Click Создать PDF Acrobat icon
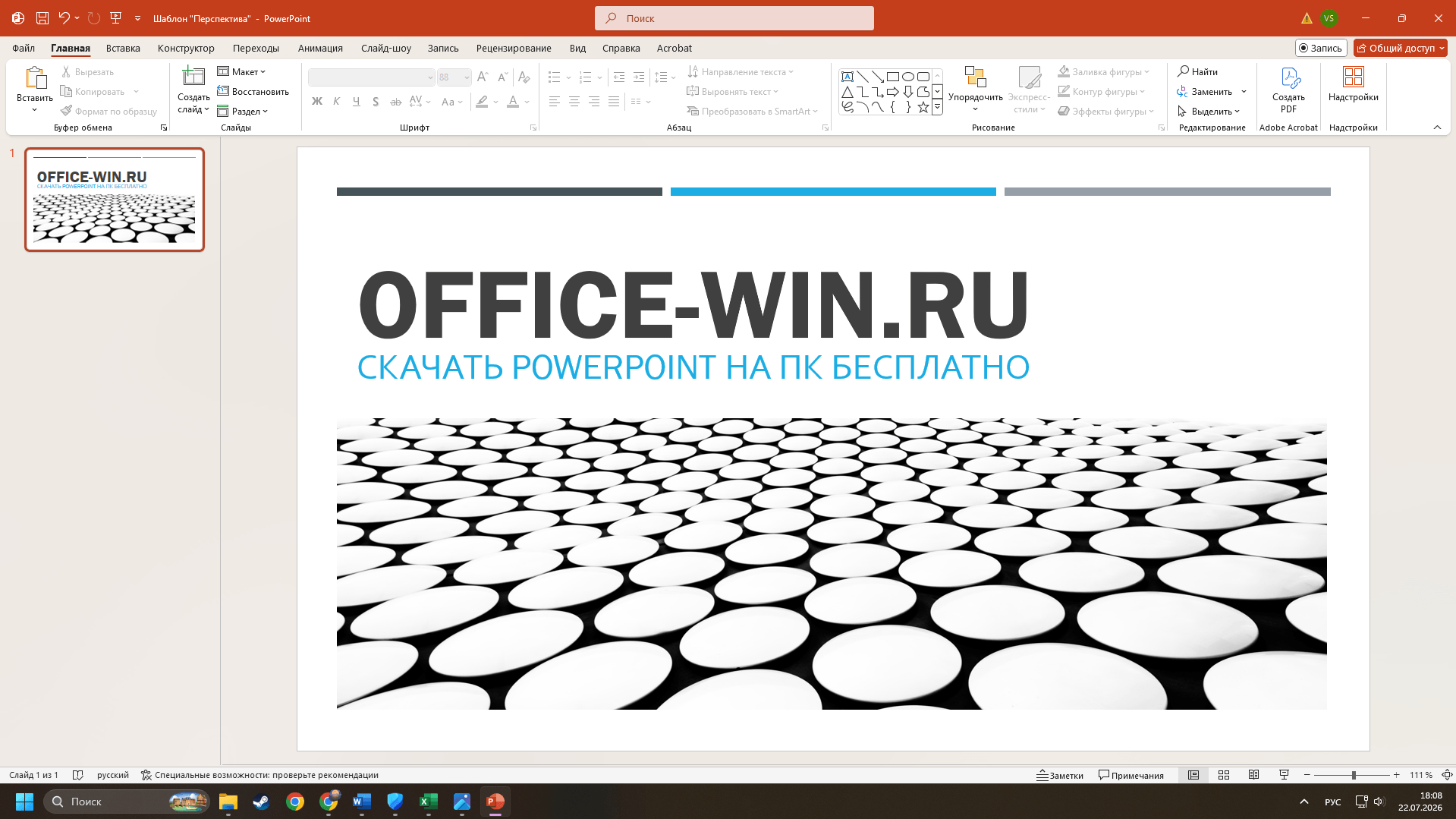1456x819 pixels. pos(1289,77)
